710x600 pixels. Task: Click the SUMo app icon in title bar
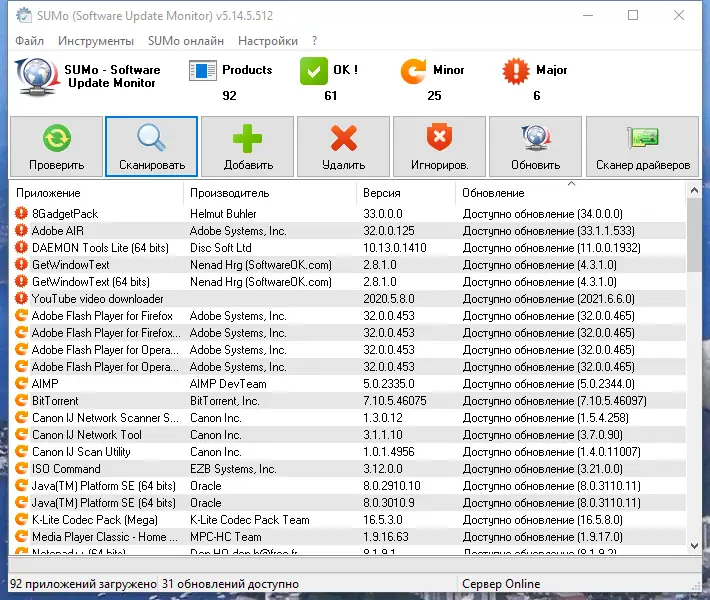click(x=24, y=15)
